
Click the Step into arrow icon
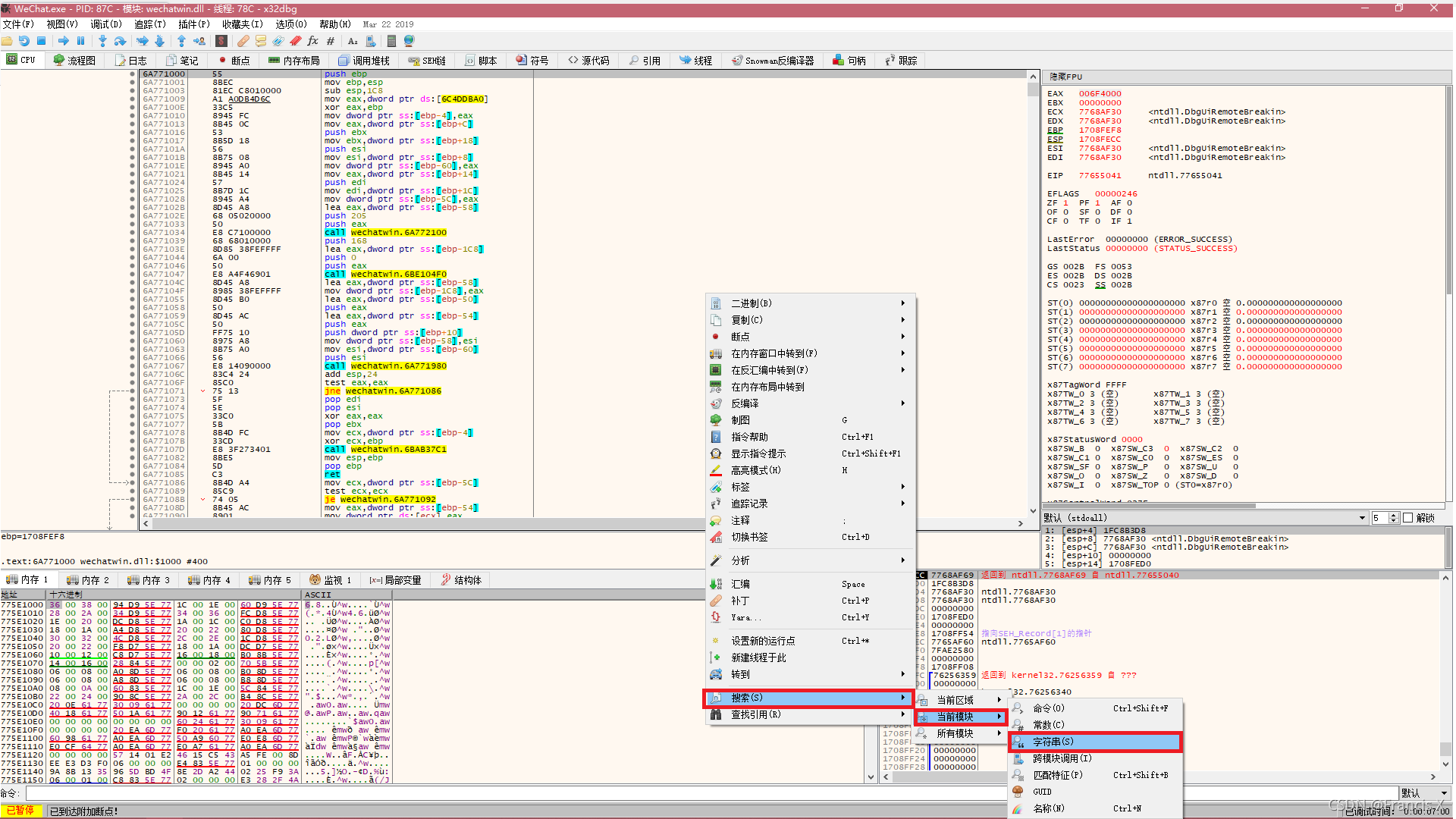102,41
